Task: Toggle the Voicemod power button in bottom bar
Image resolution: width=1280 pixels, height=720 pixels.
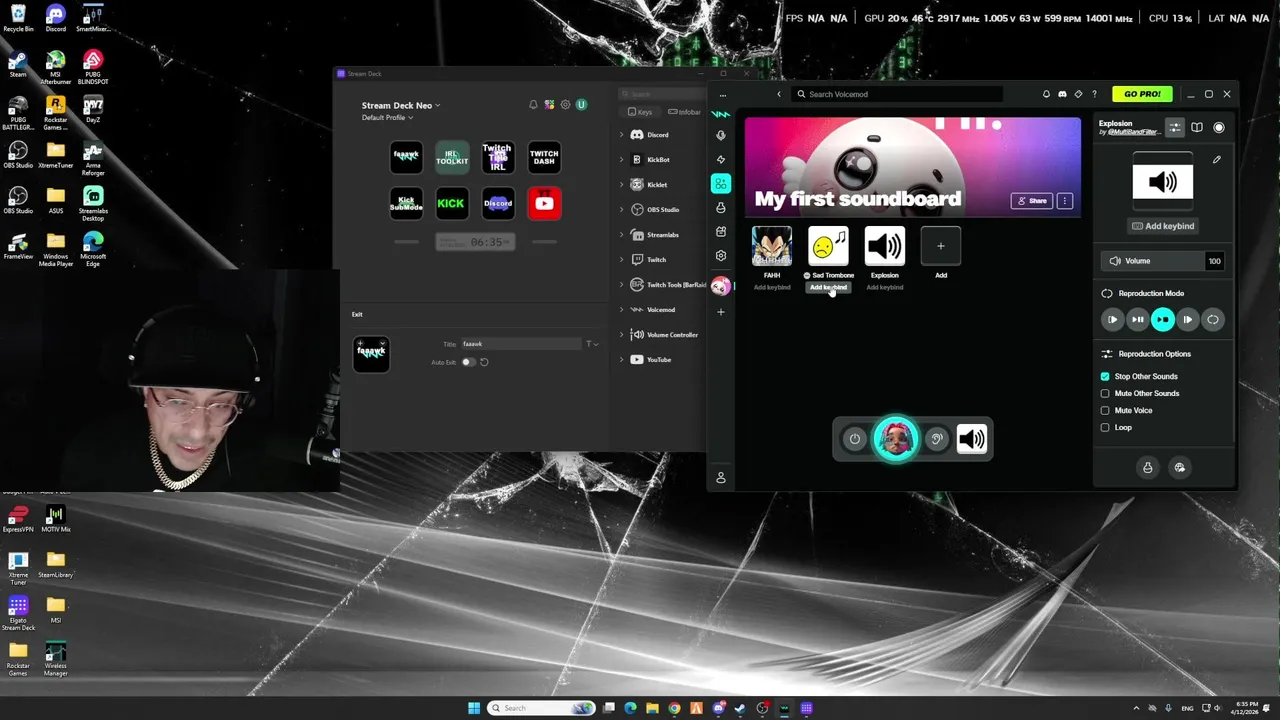Action: (x=854, y=439)
